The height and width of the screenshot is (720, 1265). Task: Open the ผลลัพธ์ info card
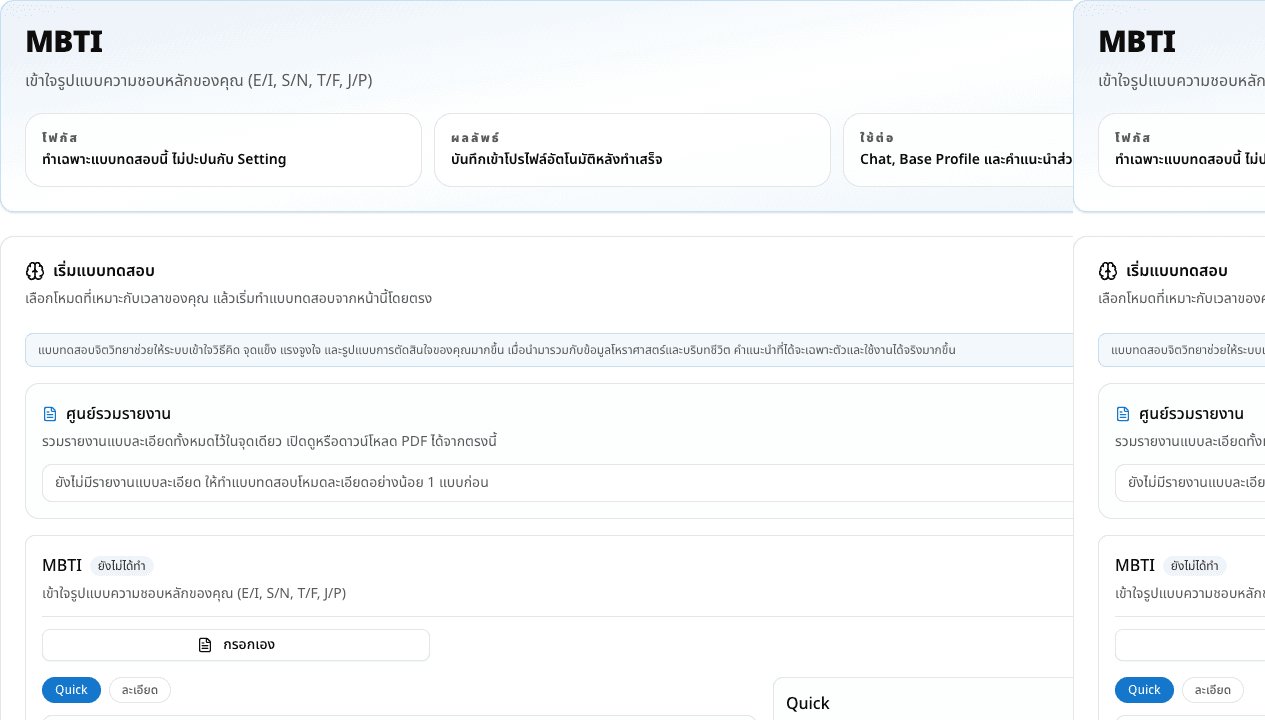(x=632, y=150)
